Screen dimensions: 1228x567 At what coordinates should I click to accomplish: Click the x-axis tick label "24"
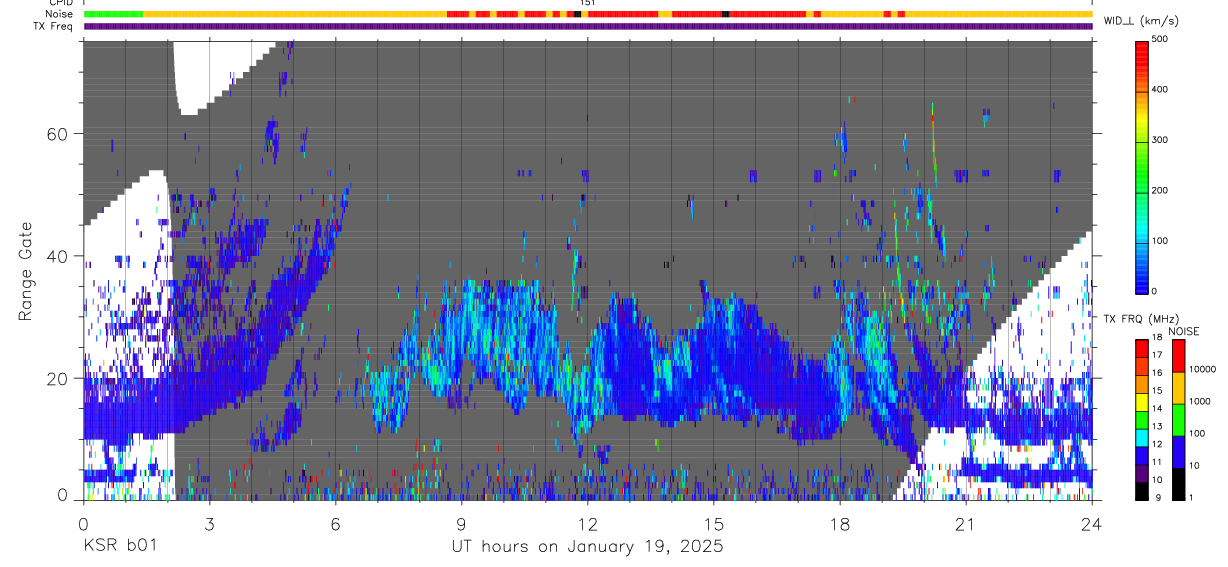click(x=1091, y=524)
